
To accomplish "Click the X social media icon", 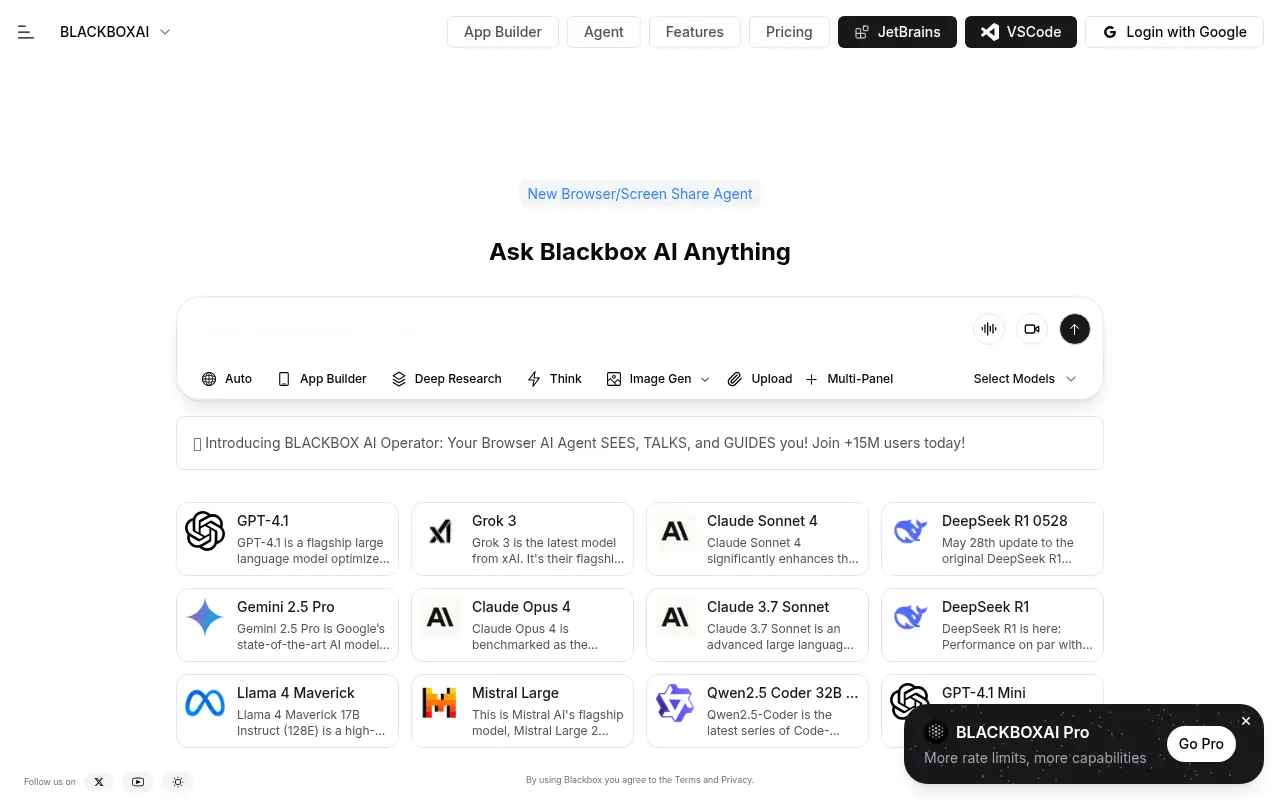I will 99,781.
